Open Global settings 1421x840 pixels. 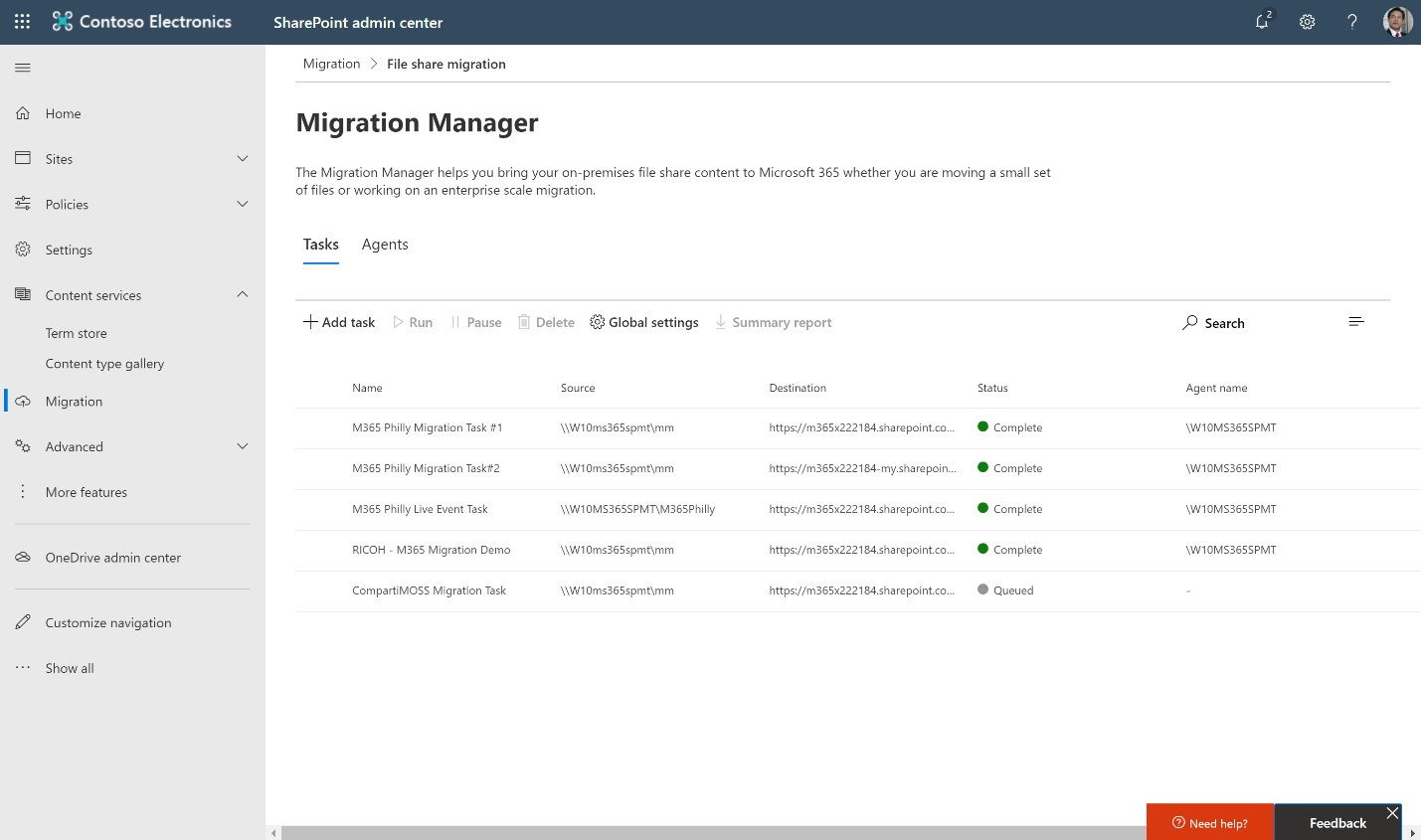643,322
